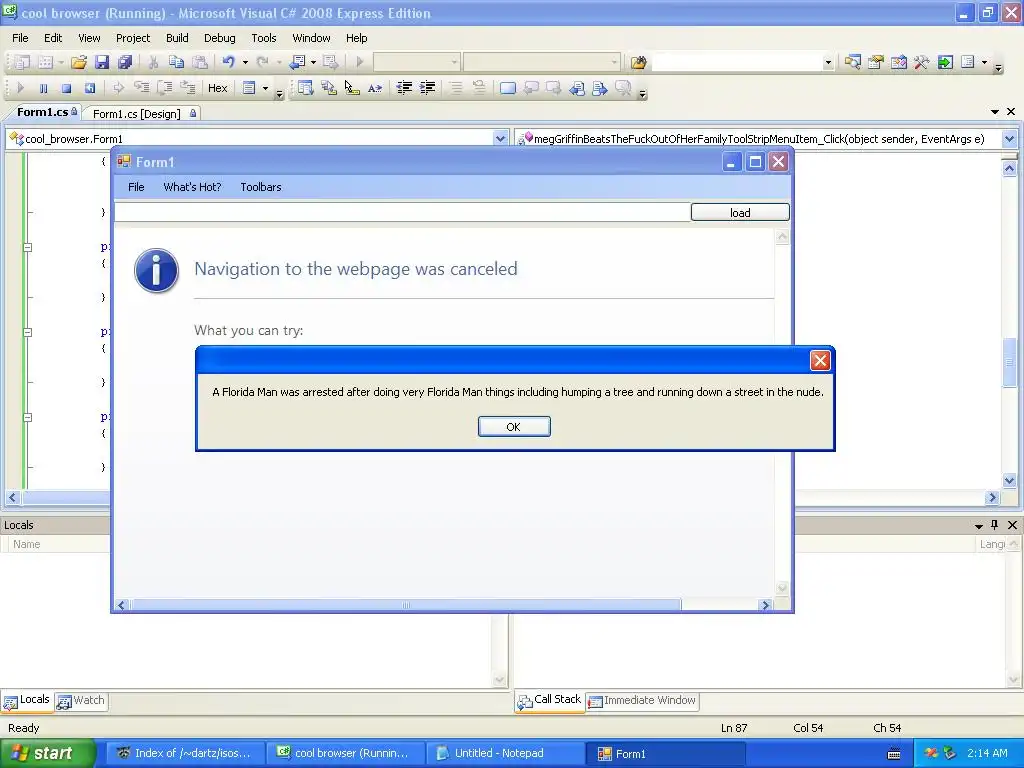Click the Toggle Bookmark icon
Screen dimensions: 1024x768
pyautogui.click(x=507, y=88)
